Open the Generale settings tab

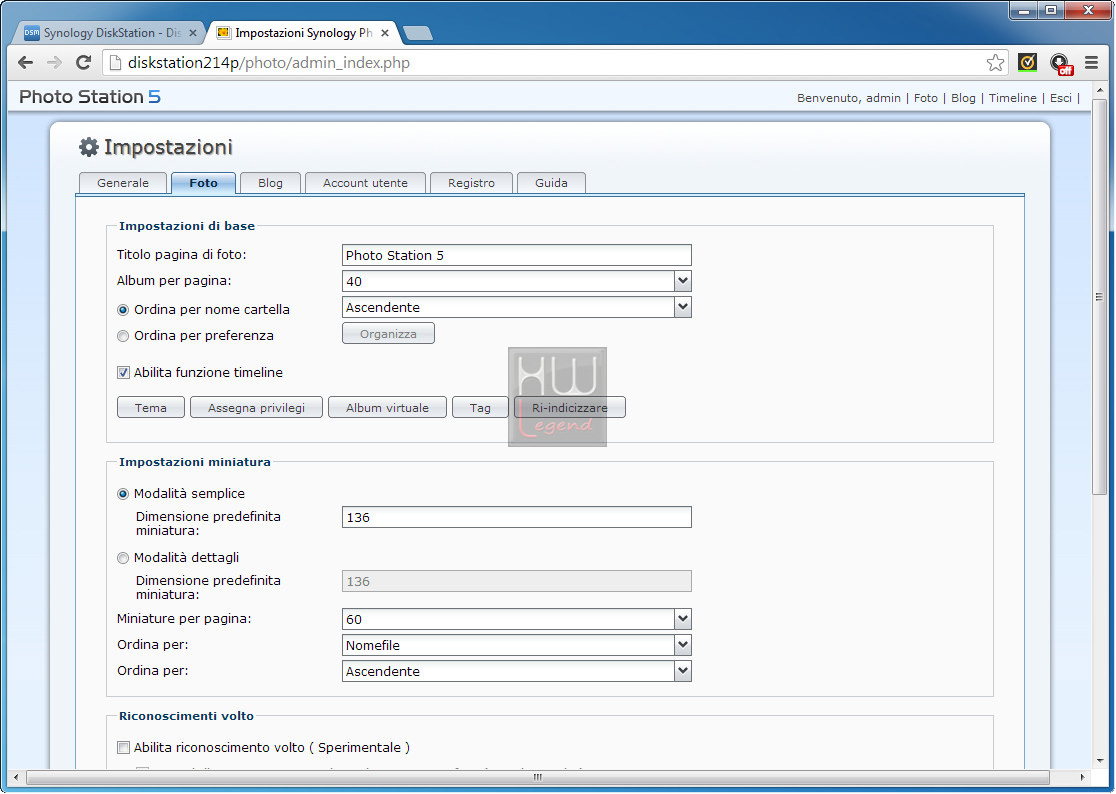[x=122, y=183]
